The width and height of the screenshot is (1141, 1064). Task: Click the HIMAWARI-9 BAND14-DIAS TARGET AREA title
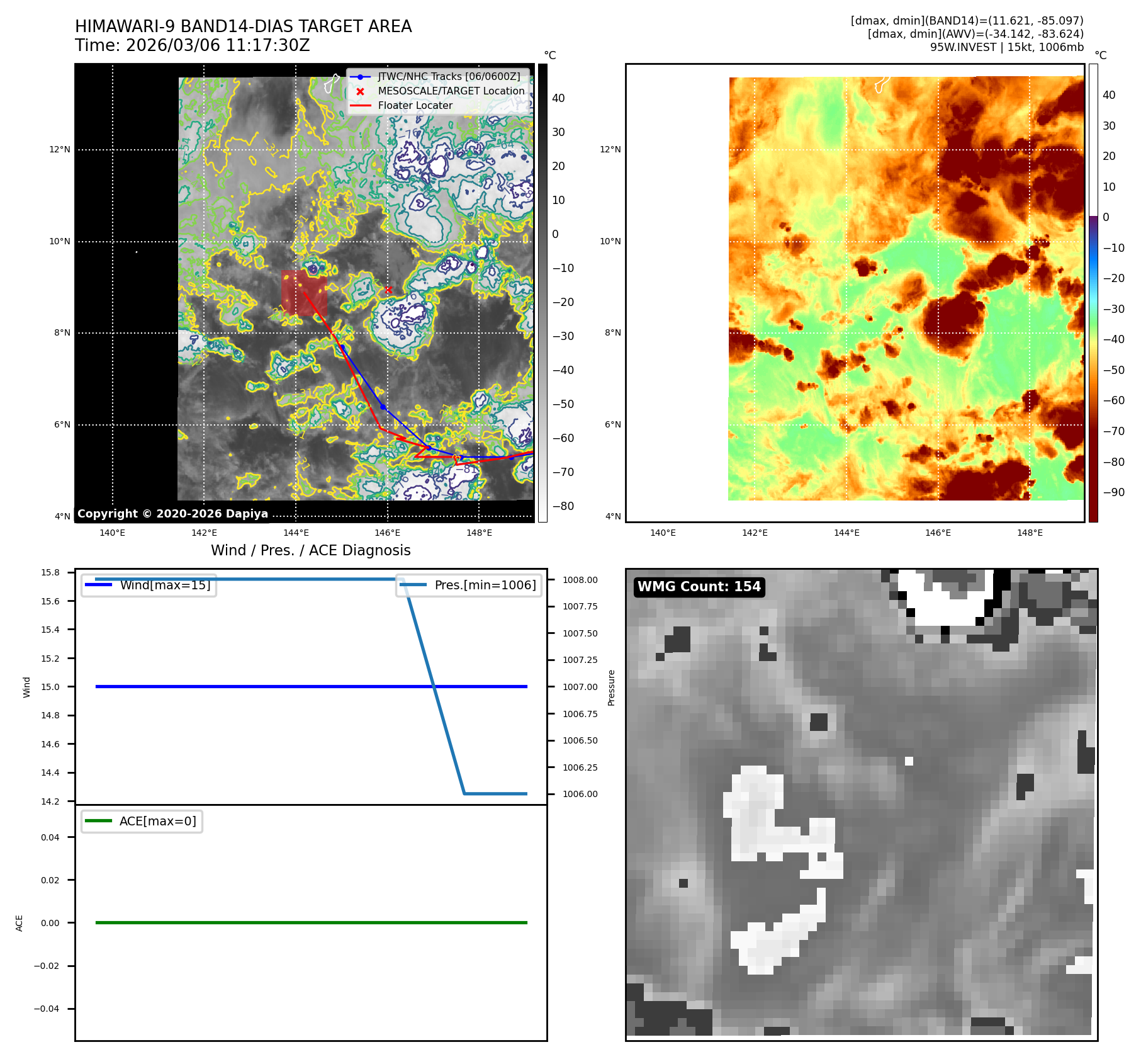pyautogui.click(x=244, y=26)
